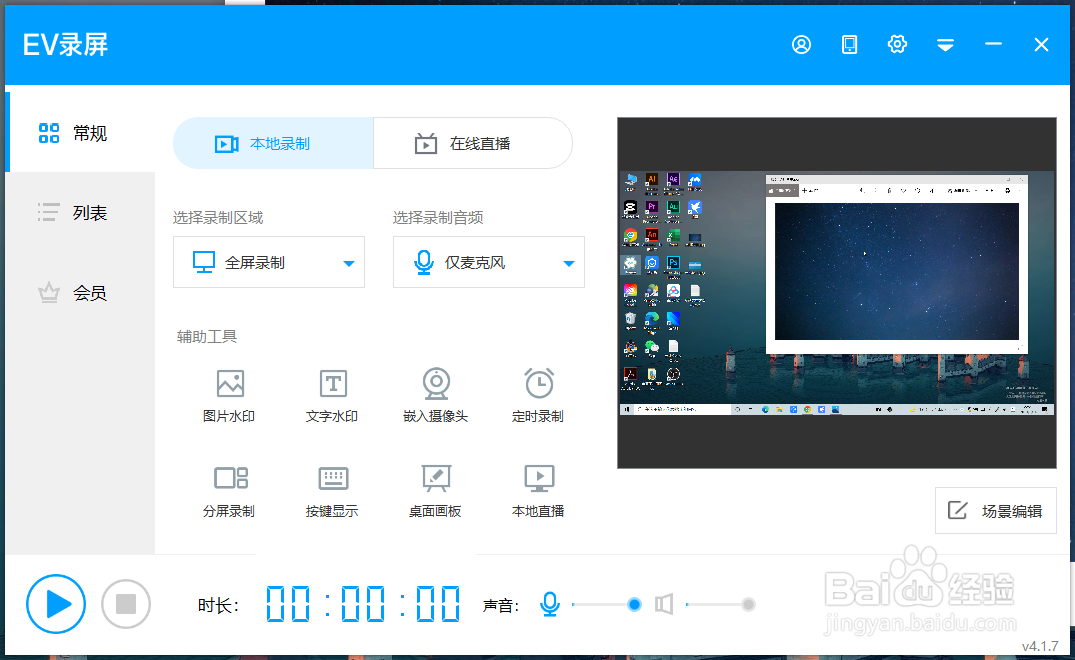Adjust the speaker volume slider
Screen dimensions: 1075x660
click(x=721, y=604)
